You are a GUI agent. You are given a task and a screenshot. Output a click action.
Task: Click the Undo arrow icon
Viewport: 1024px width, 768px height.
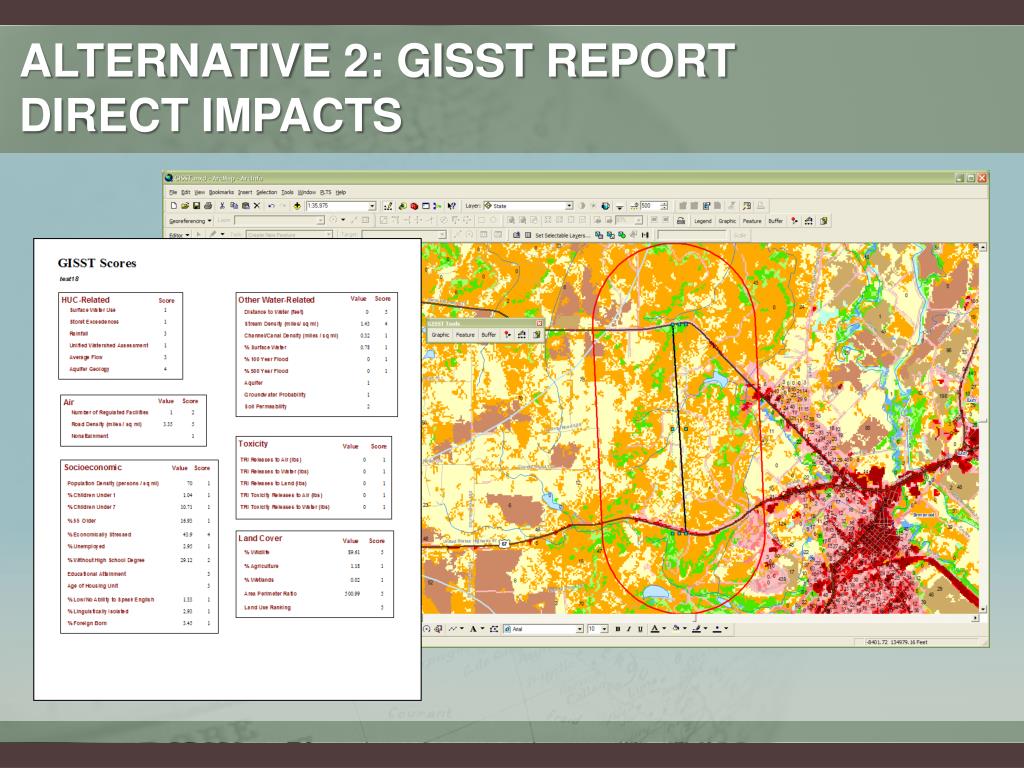(271, 206)
